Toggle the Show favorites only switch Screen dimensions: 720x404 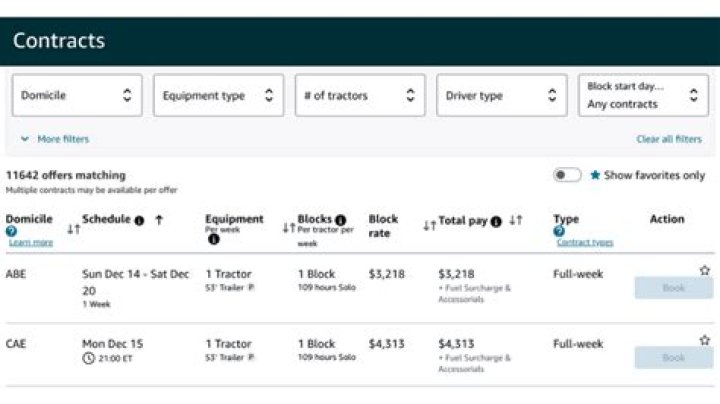point(567,175)
